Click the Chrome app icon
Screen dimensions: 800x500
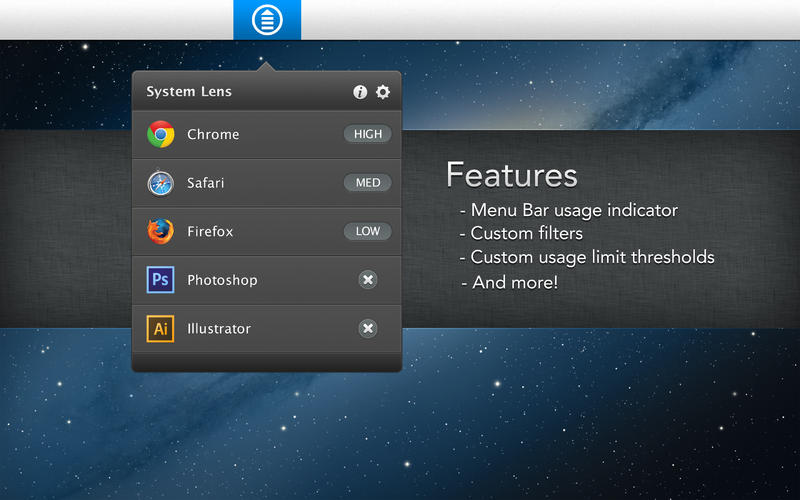(x=161, y=134)
